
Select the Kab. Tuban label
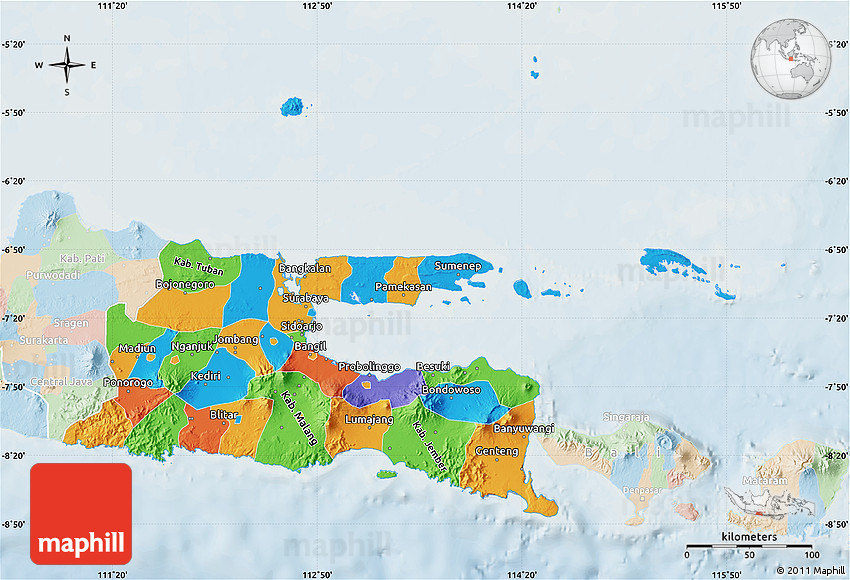199,267
